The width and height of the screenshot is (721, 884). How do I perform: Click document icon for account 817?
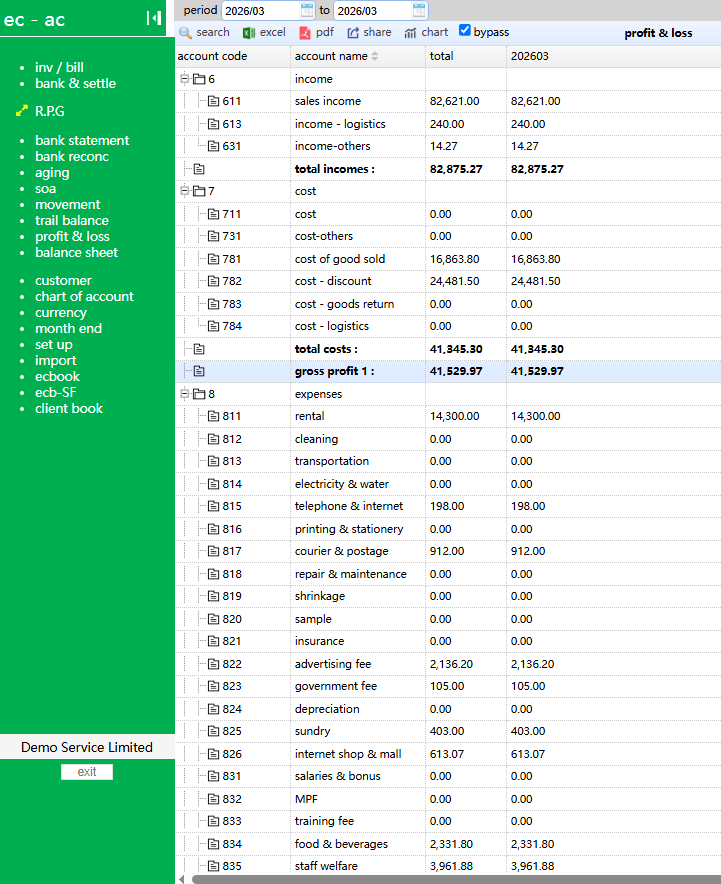click(214, 551)
